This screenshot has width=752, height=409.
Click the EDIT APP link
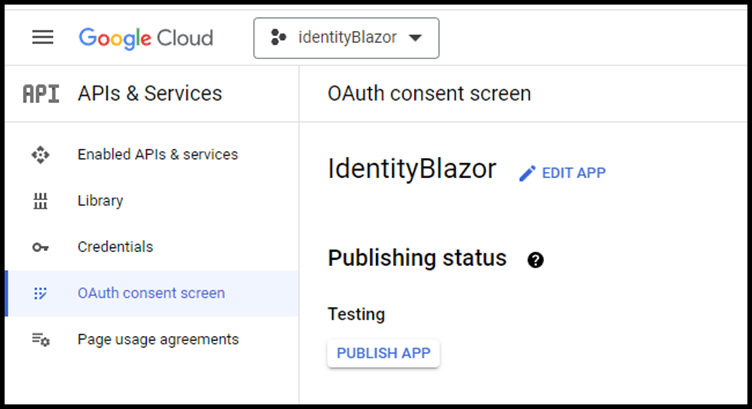574,173
